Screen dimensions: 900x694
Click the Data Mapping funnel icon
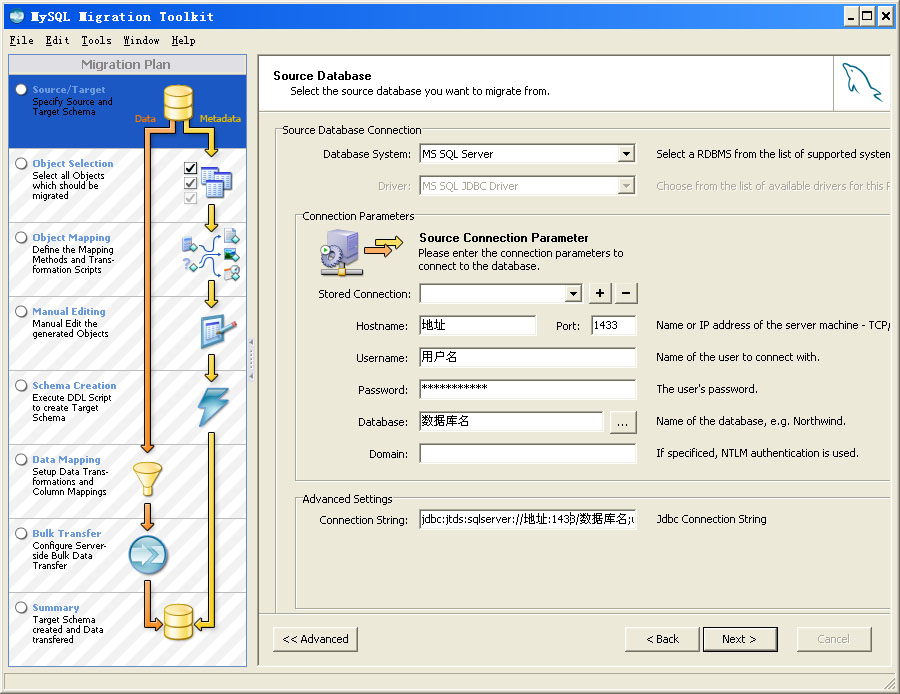click(x=147, y=478)
